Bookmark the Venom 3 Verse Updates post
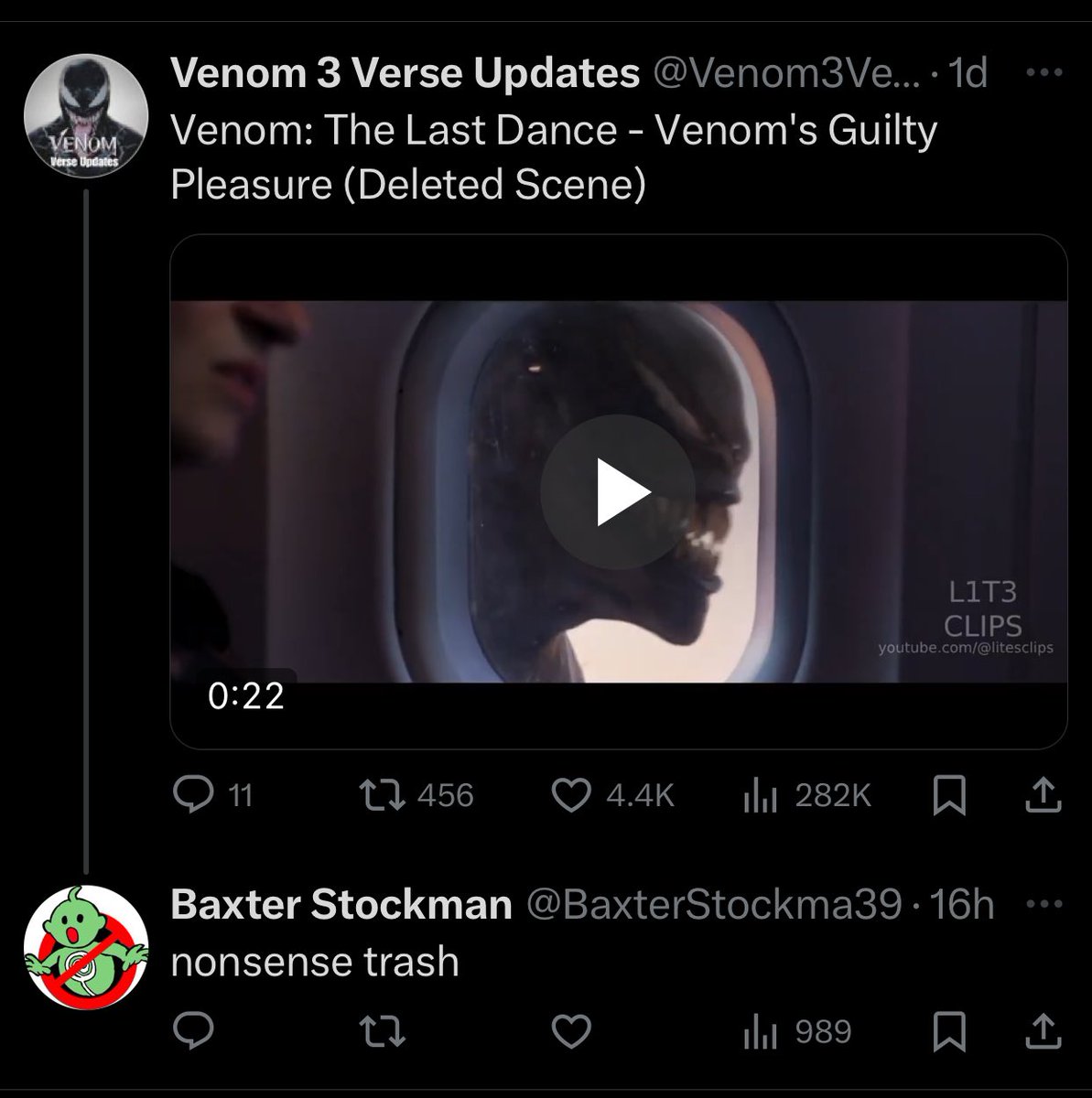 click(948, 795)
